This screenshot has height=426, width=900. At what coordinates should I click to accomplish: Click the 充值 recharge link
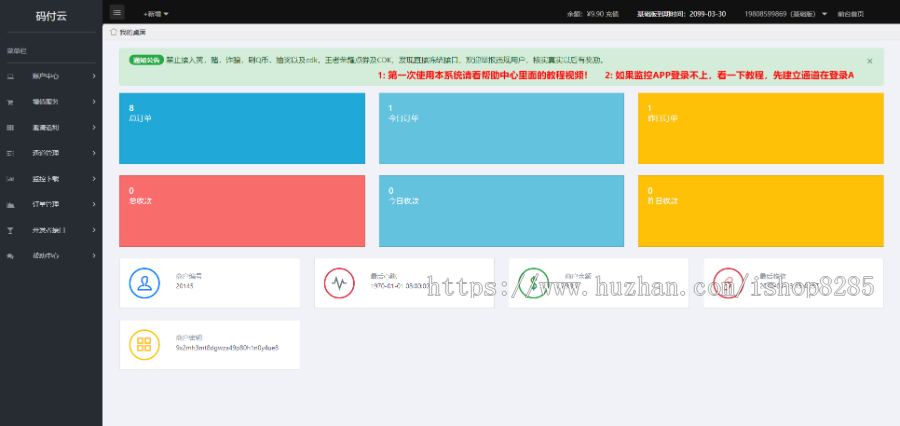pos(612,14)
